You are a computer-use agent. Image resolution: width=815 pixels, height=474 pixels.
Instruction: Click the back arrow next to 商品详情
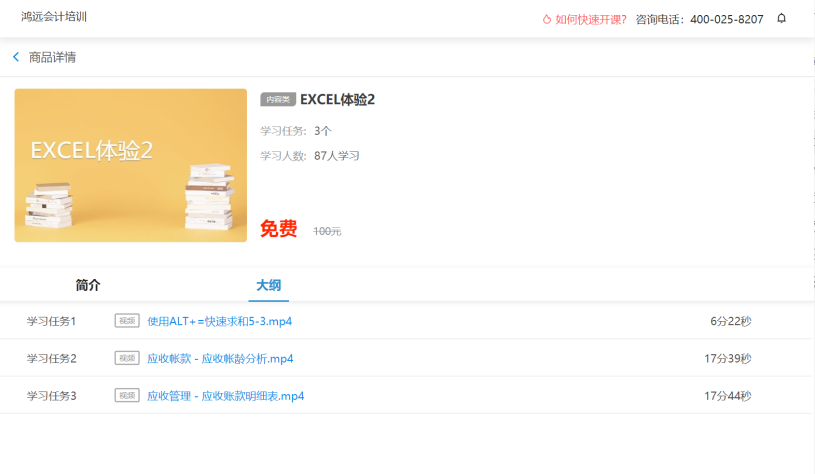coord(16,57)
